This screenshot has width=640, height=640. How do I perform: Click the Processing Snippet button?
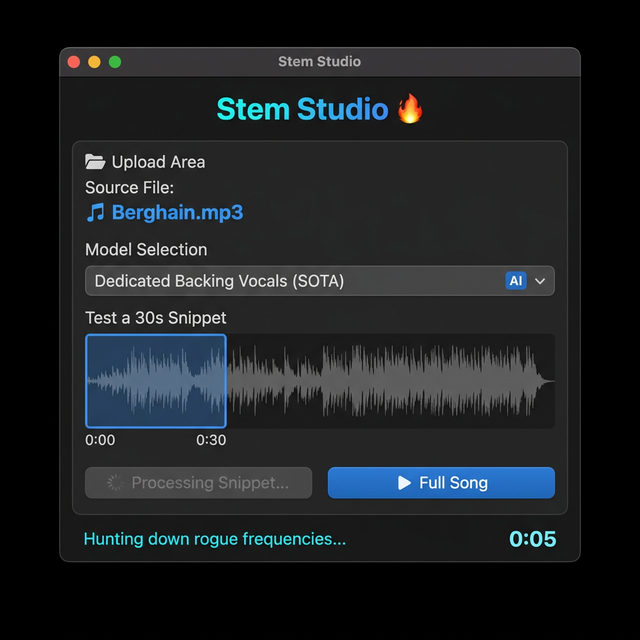199,483
